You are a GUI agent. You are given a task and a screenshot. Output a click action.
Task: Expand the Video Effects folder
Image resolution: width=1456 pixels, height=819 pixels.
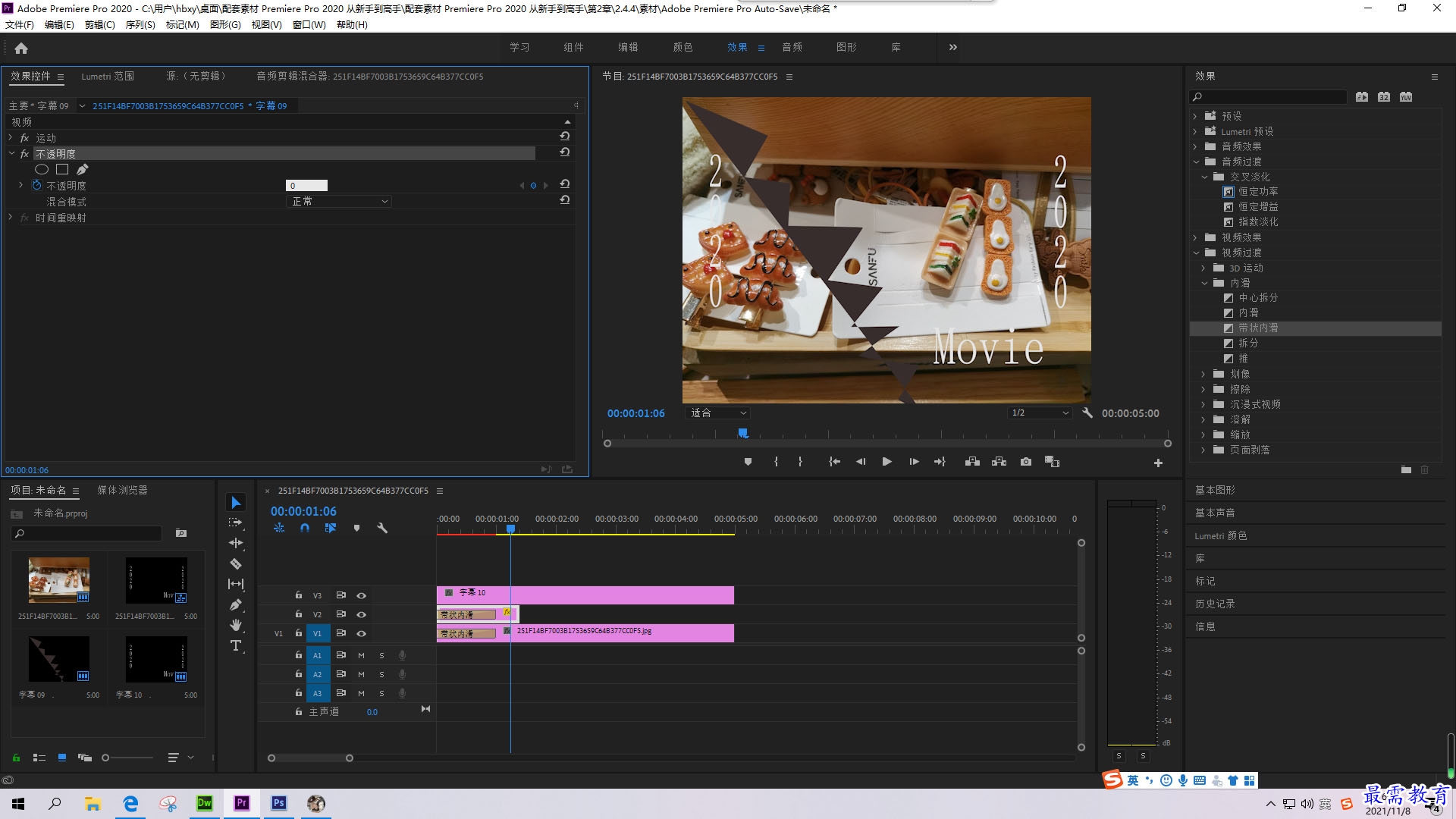click(x=1195, y=237)
